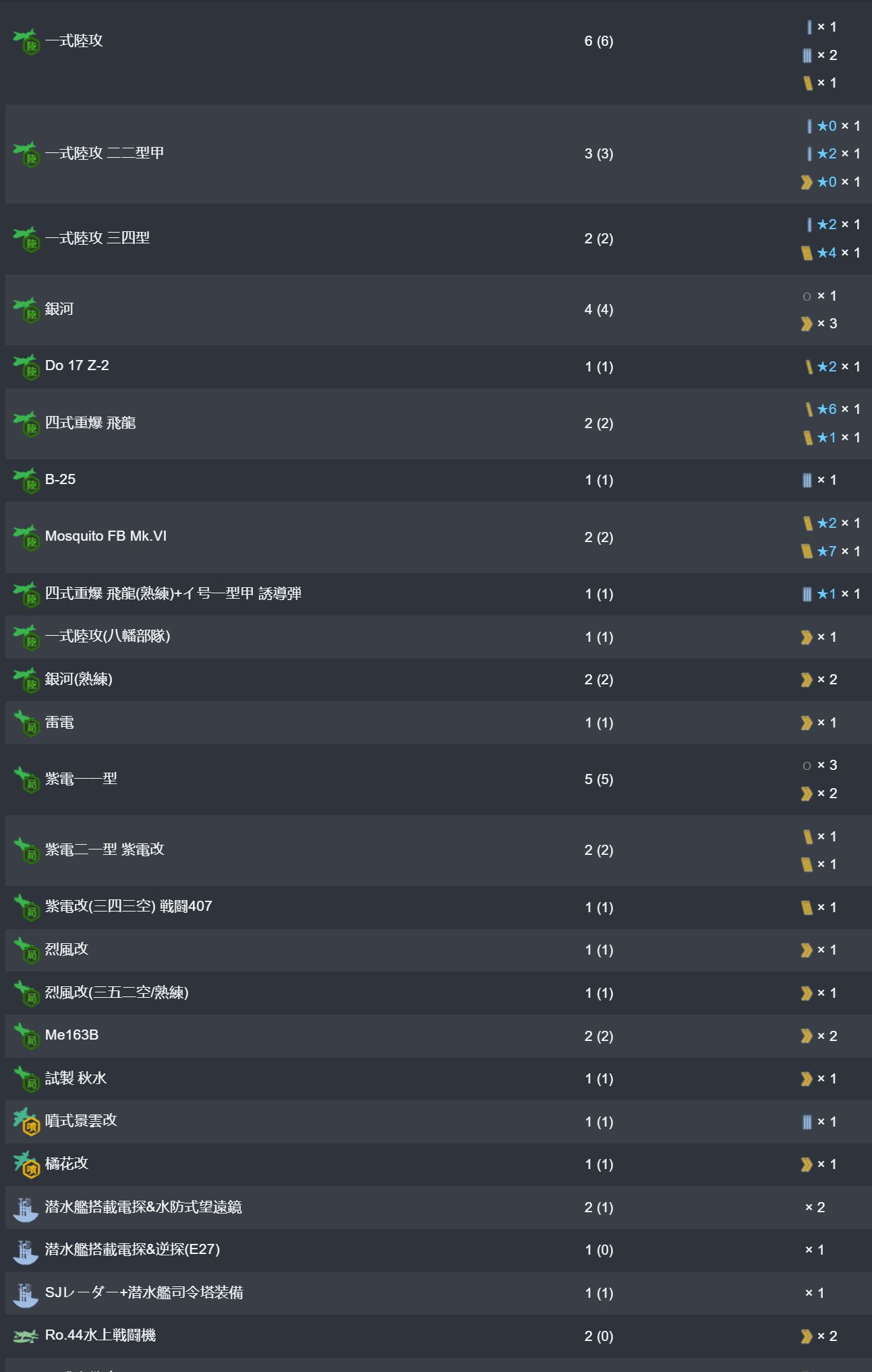Viewport: 872px width, 1372px height.
Task: Click the land attacker icon beside 一式陸攻
Action: point(26,42)
